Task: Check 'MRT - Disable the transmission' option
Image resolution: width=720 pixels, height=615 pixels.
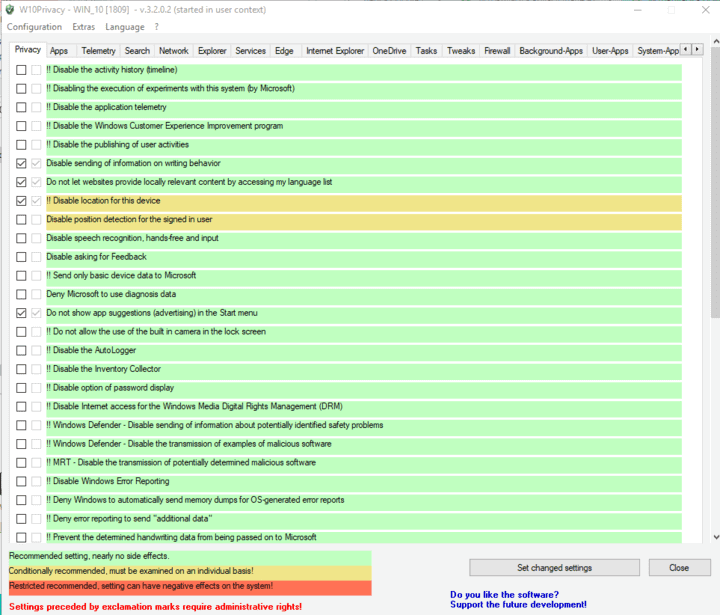Action: pos(21,463)
